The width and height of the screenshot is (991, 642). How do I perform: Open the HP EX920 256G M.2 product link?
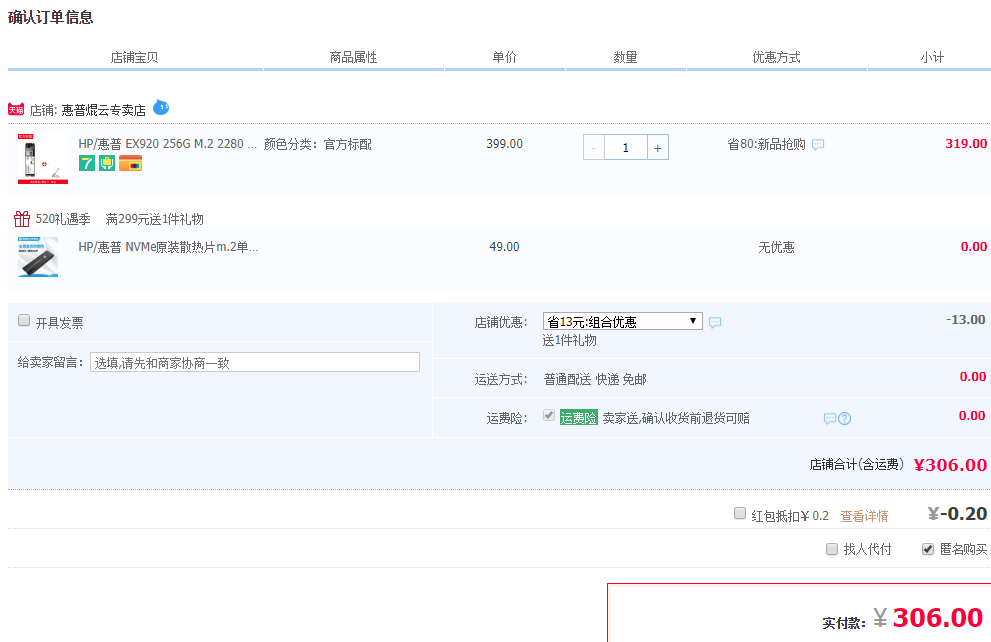coord(167,144)
